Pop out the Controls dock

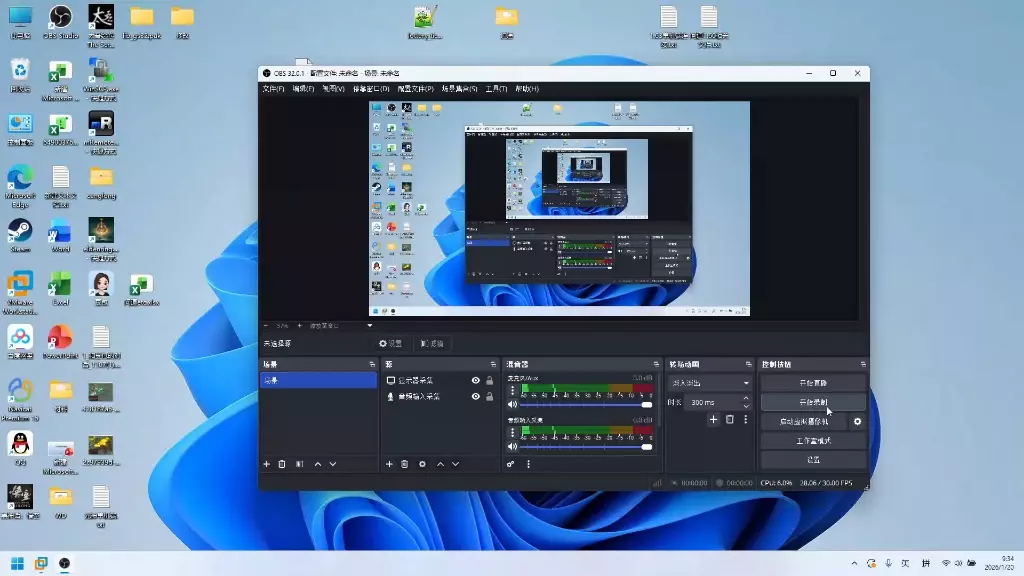863,364
